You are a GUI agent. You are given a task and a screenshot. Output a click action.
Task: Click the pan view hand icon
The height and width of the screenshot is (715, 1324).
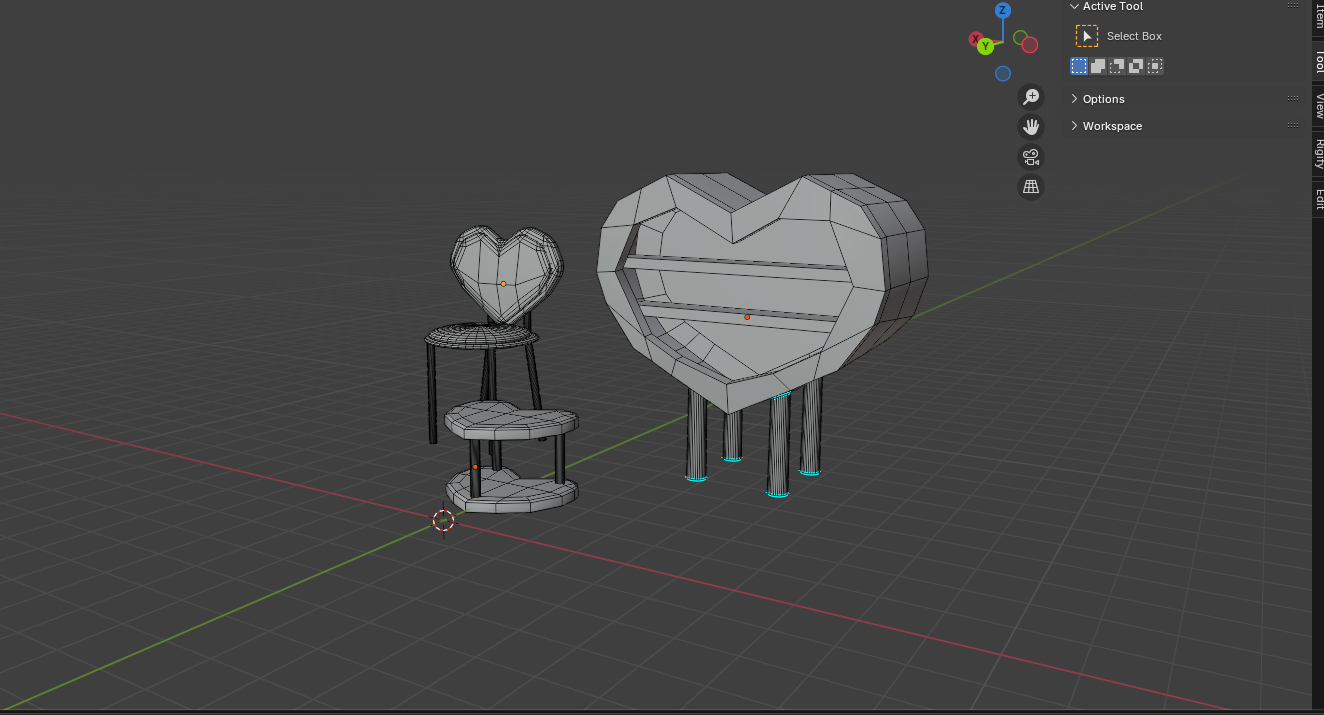coord(1030,127)
